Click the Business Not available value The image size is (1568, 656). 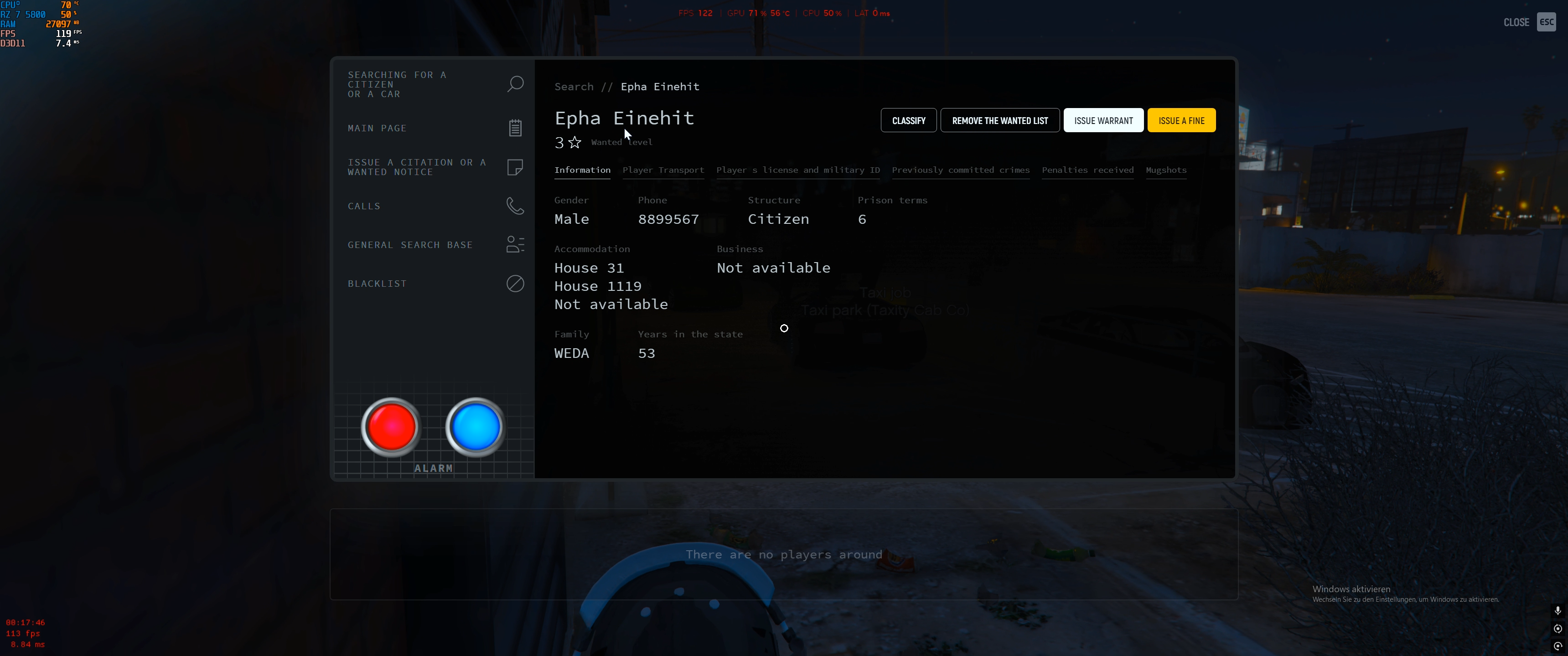pos(773,269)
